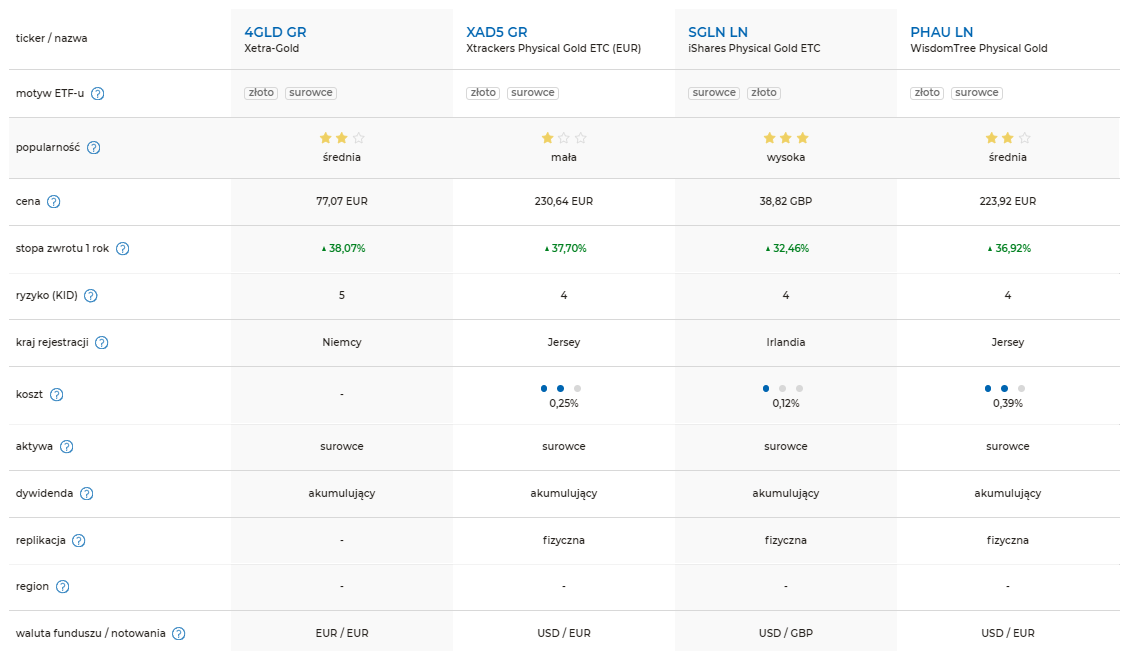Click popularity stars for XAD5 GR
Image resolution: width=1121 pixels, height=651 pixels.
564,138
